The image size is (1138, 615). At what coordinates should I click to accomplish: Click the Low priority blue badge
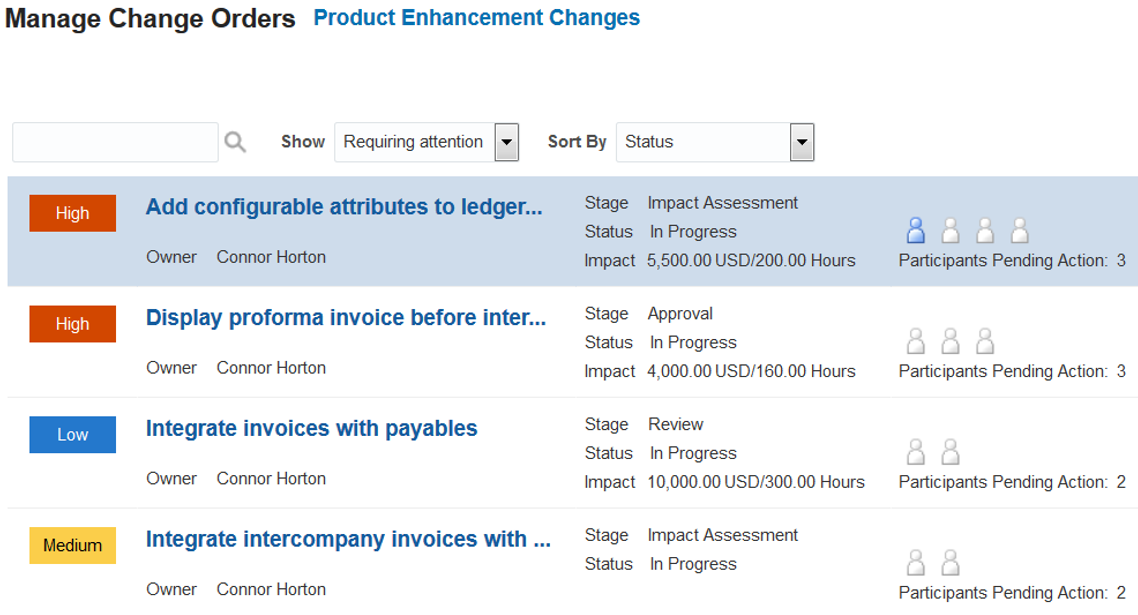click(72, 435)
